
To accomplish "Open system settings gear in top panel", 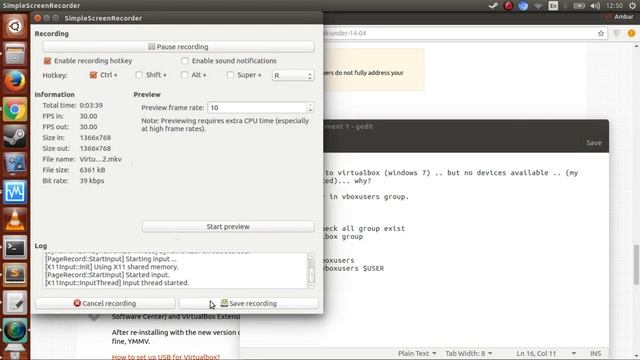I will (x=633, y=6).
